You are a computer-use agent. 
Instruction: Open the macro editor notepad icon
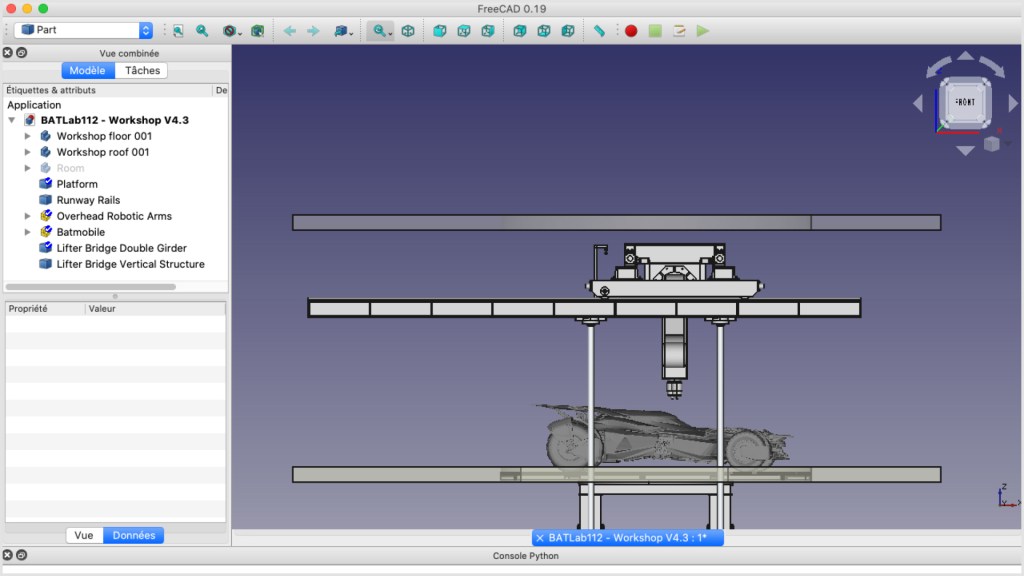(x=679, y=31)
